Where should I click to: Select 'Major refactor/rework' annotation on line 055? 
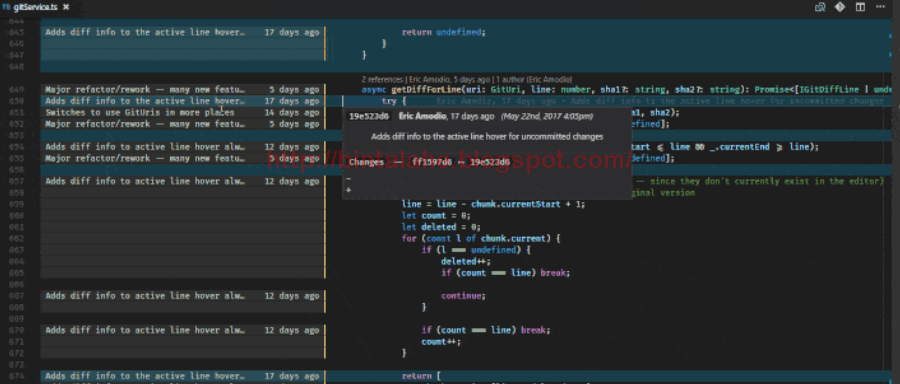coord(183,158)
